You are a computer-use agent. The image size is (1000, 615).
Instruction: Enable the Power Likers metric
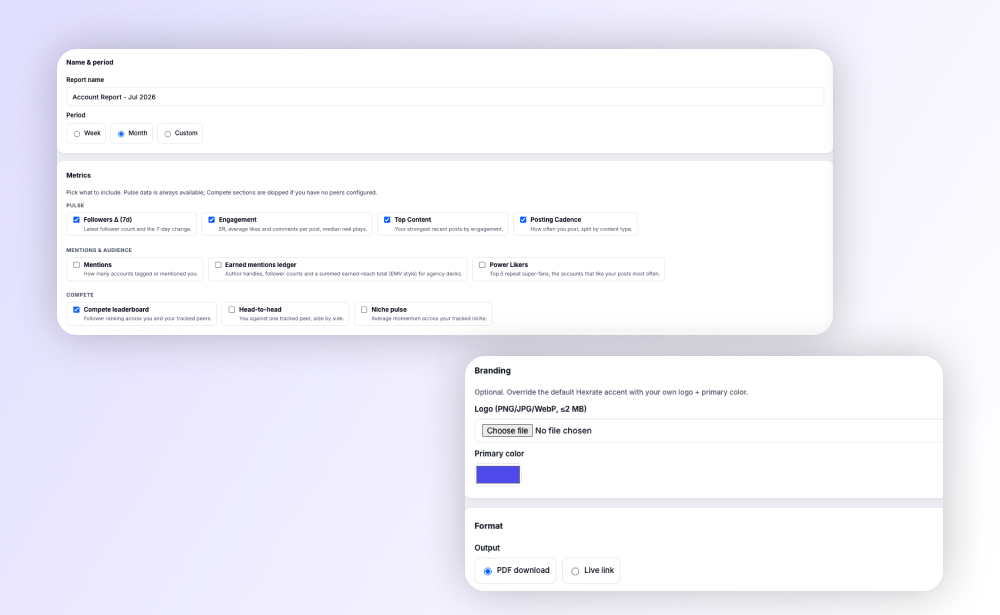[482, 265]
